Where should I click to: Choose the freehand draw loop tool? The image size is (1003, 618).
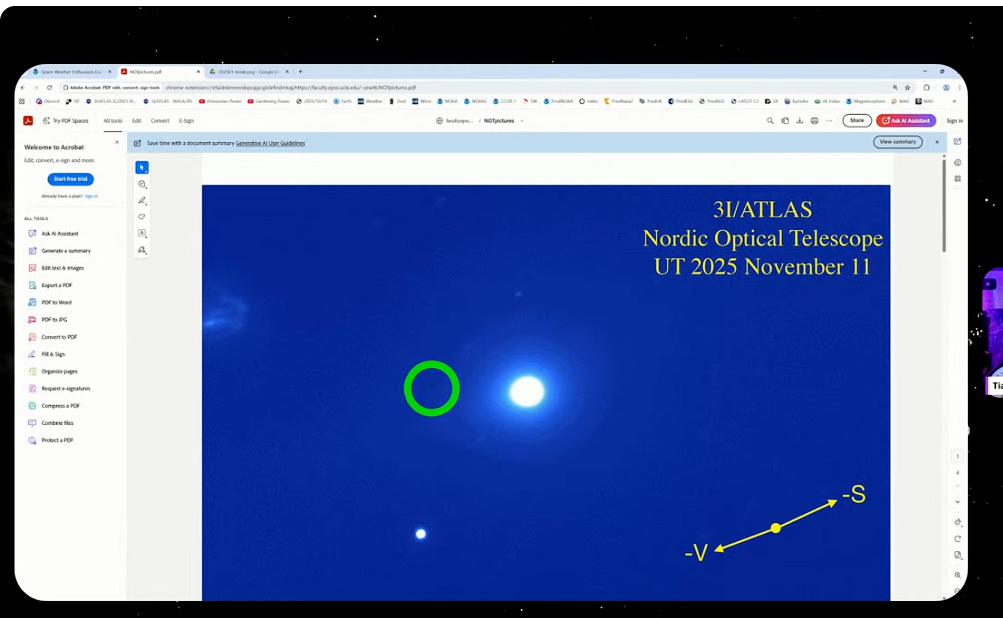click(142, 217)
